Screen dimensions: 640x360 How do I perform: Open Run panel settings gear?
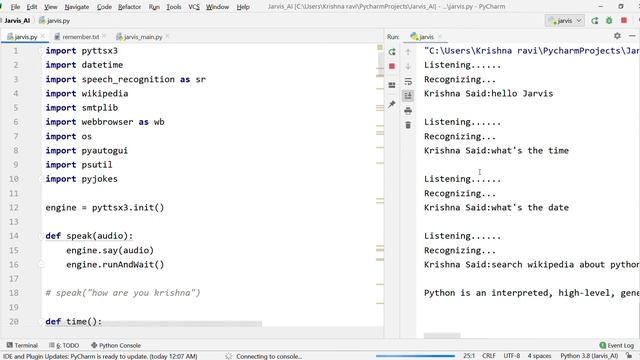[617, 36]
